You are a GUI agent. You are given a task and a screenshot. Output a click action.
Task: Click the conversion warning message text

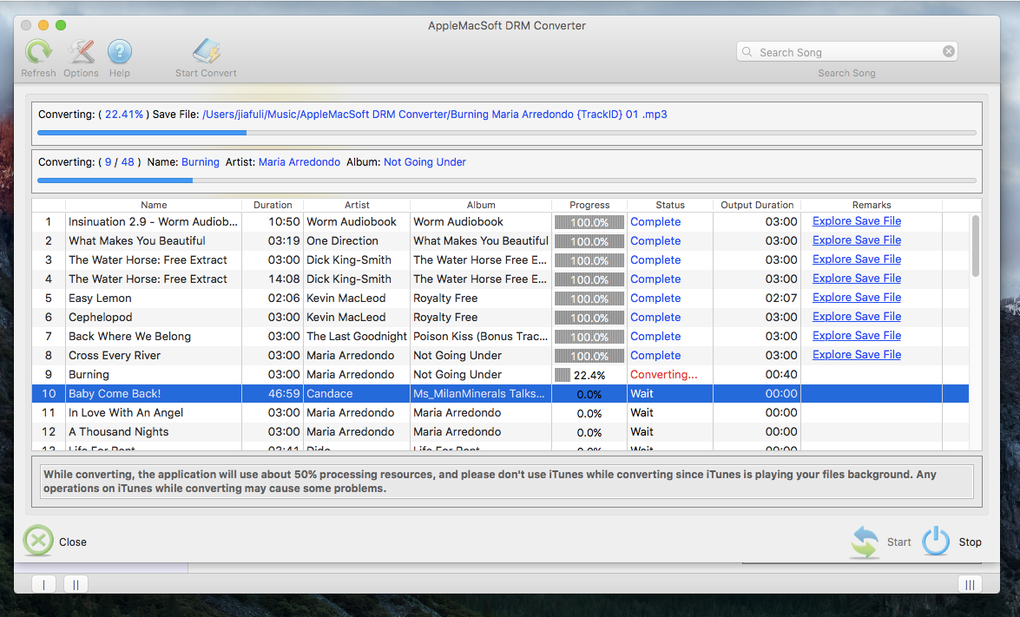(490, 482)
